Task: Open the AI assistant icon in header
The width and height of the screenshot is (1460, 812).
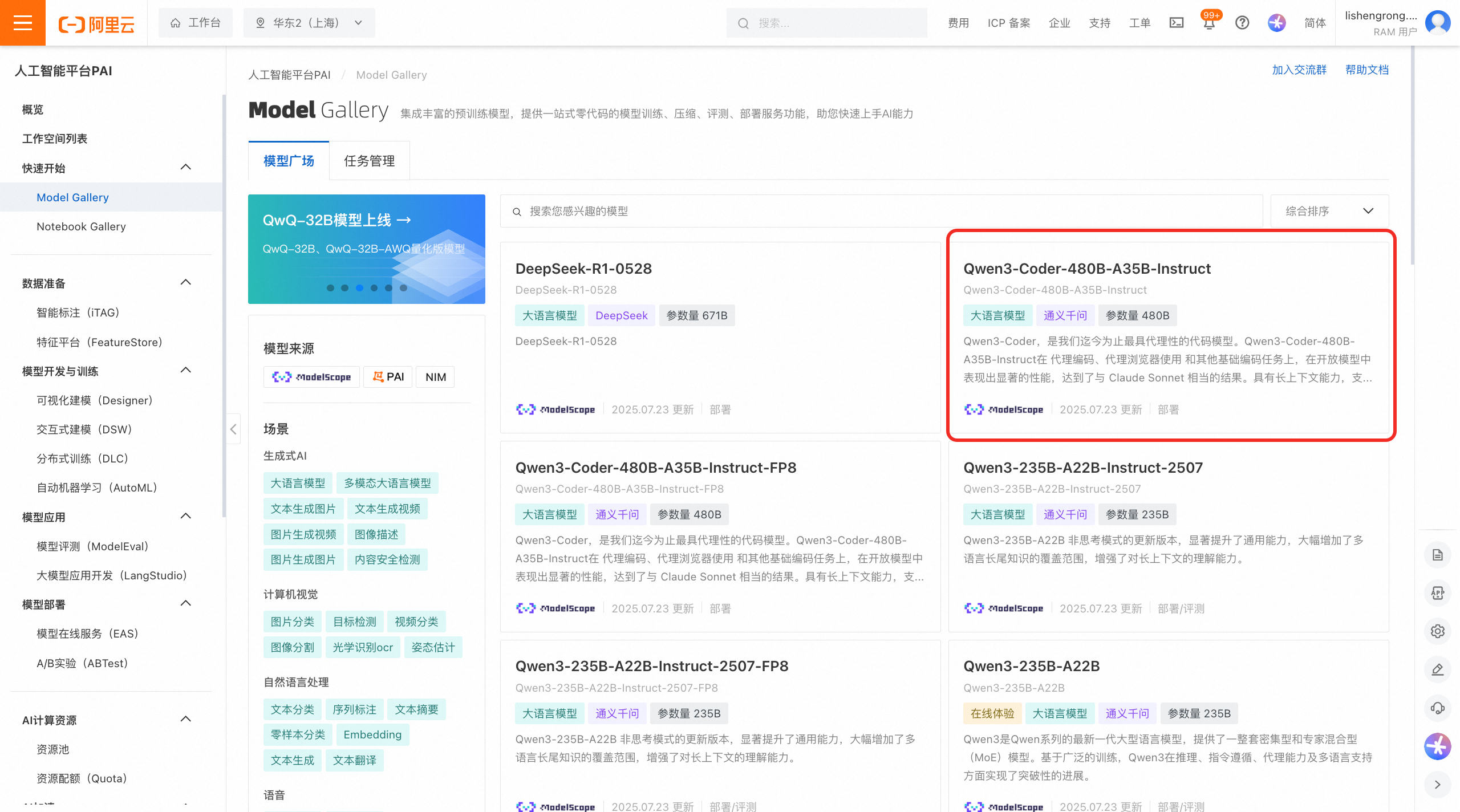Action: coord(1276,23)
